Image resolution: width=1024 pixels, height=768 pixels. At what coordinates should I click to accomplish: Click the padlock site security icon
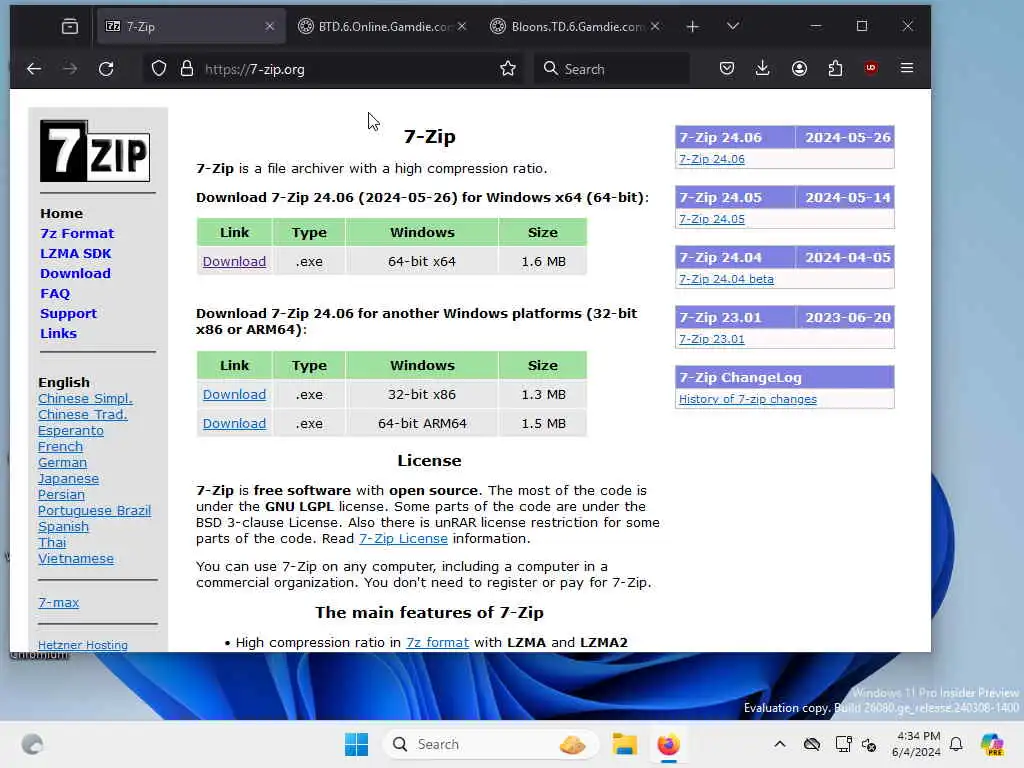pyautogui.click(x=187, y=69)
